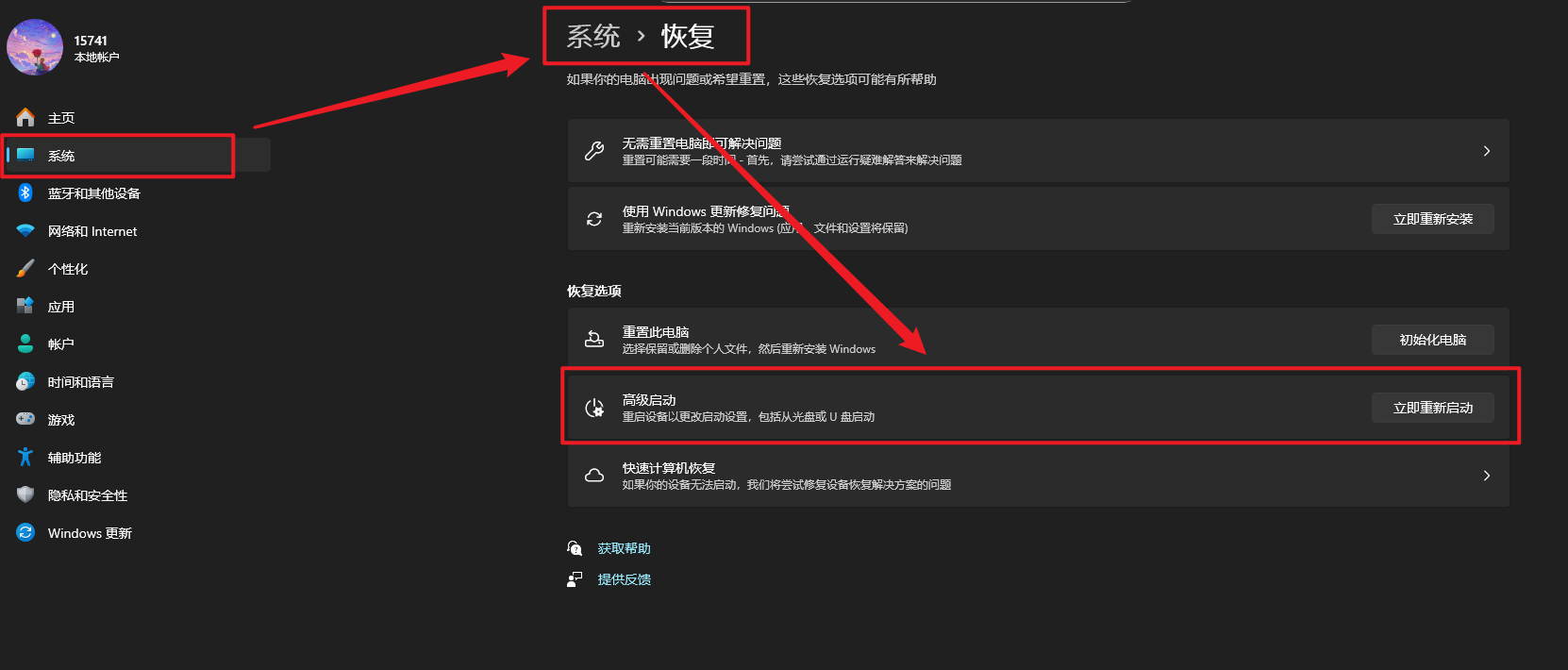
Task: Click the 初始化电脑 button
Action: [1432, 340]
